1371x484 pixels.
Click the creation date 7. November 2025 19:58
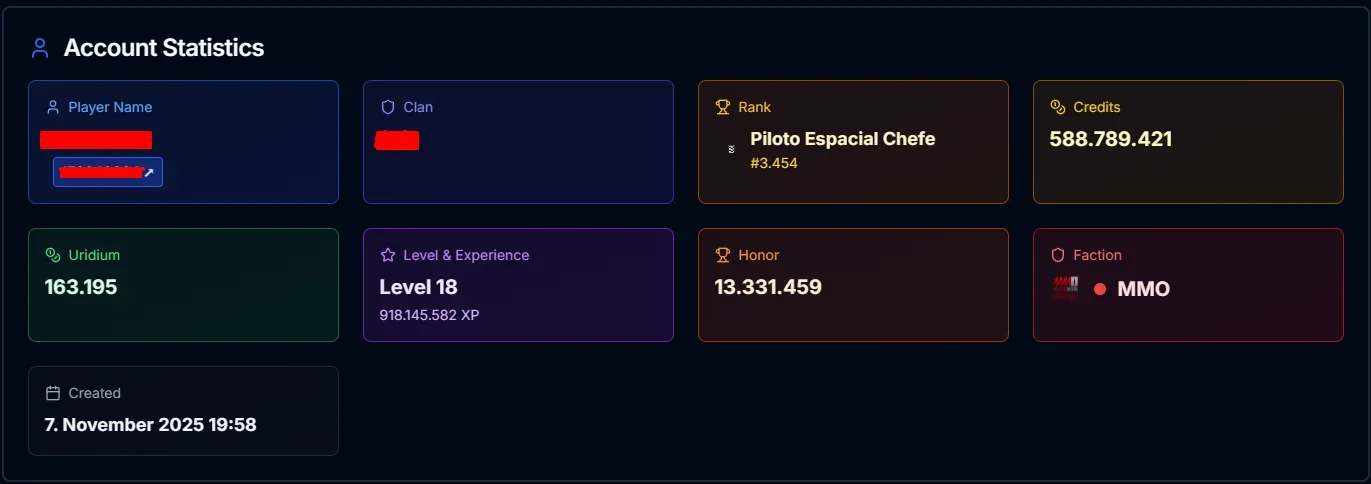(x=151, y=425)
